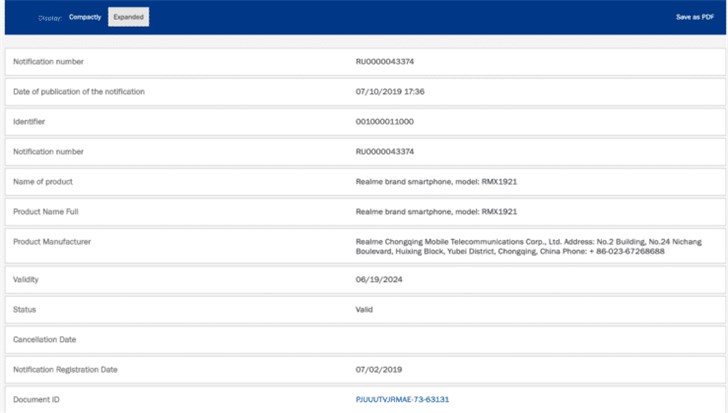728x413 pixels.
Task: Select the Realme Chongqing manufacturer address text
Action: (x=528, y=246)
